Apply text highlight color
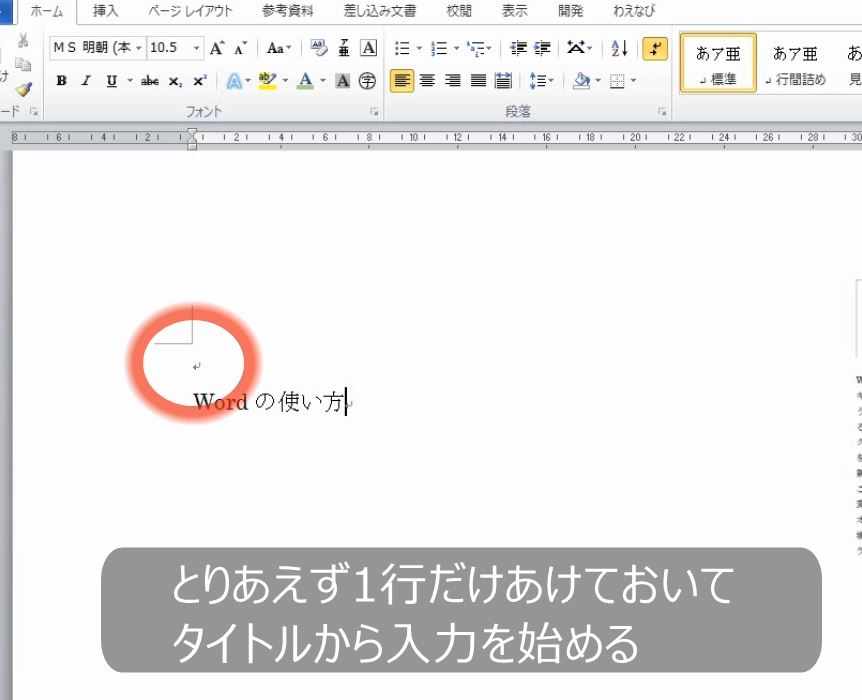 pyautogui.click(x=267, y=81)
